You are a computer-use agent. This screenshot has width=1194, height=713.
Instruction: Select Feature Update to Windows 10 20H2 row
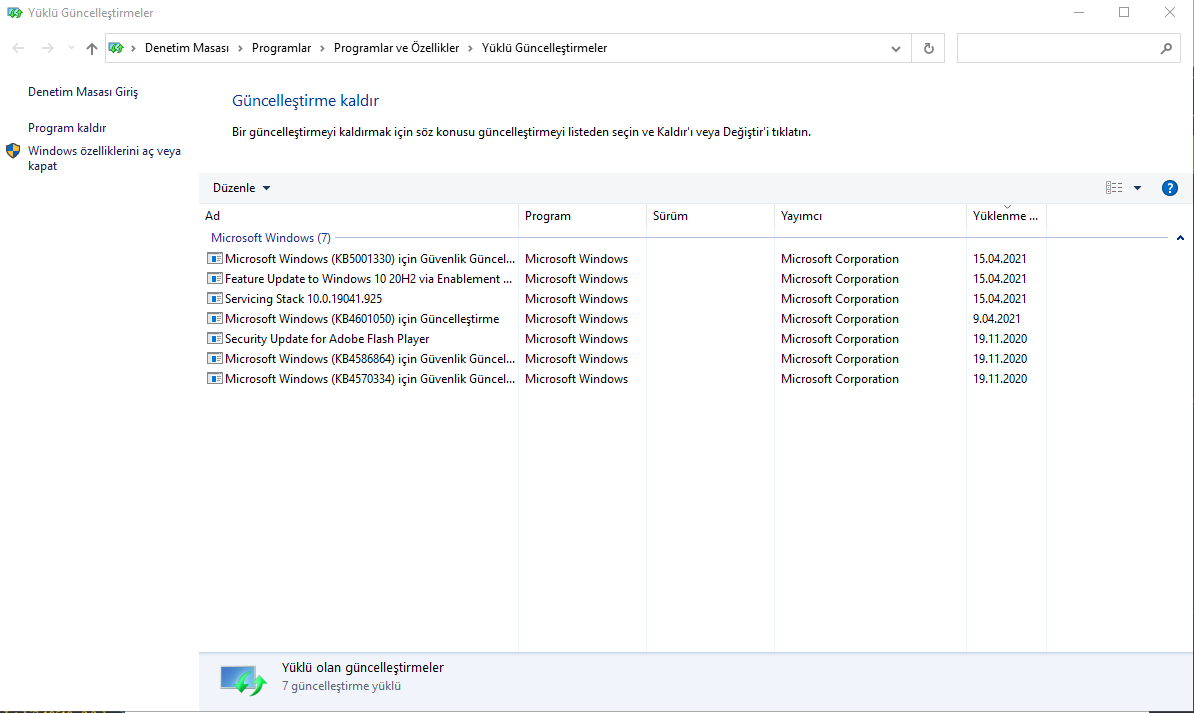[622, 279]
